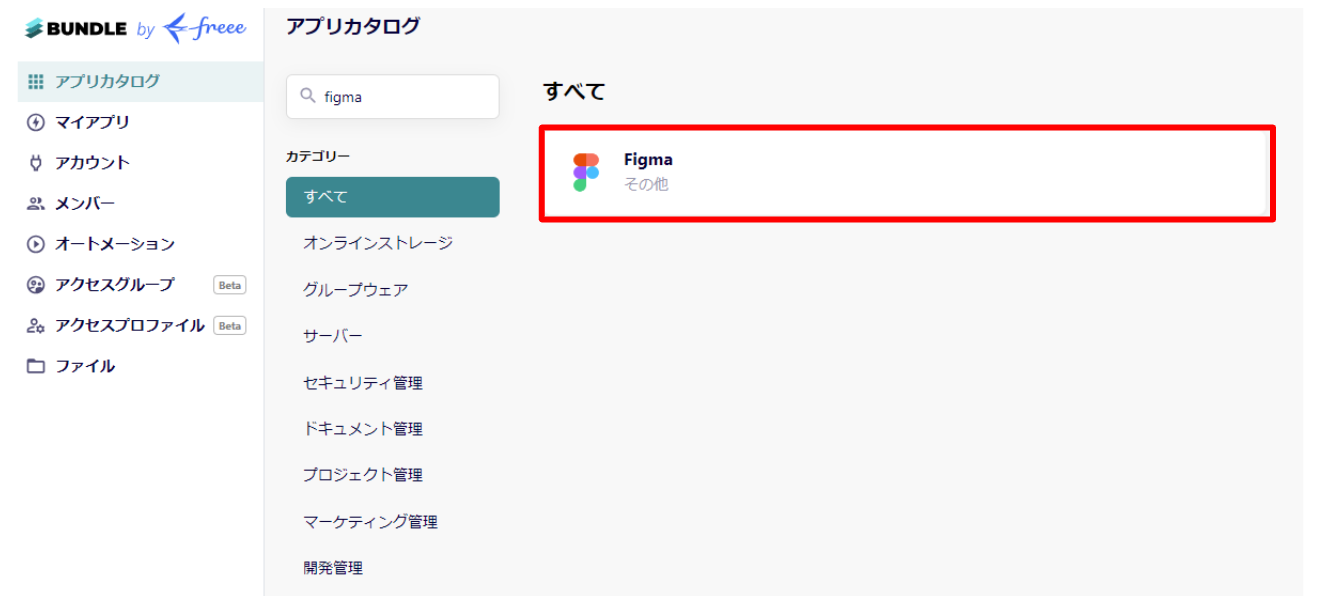Click the アプリカタログ grid icon in sidebar
Viewport: 1318px width, 596px height.
pyautogui.click(x=36, y=81)
